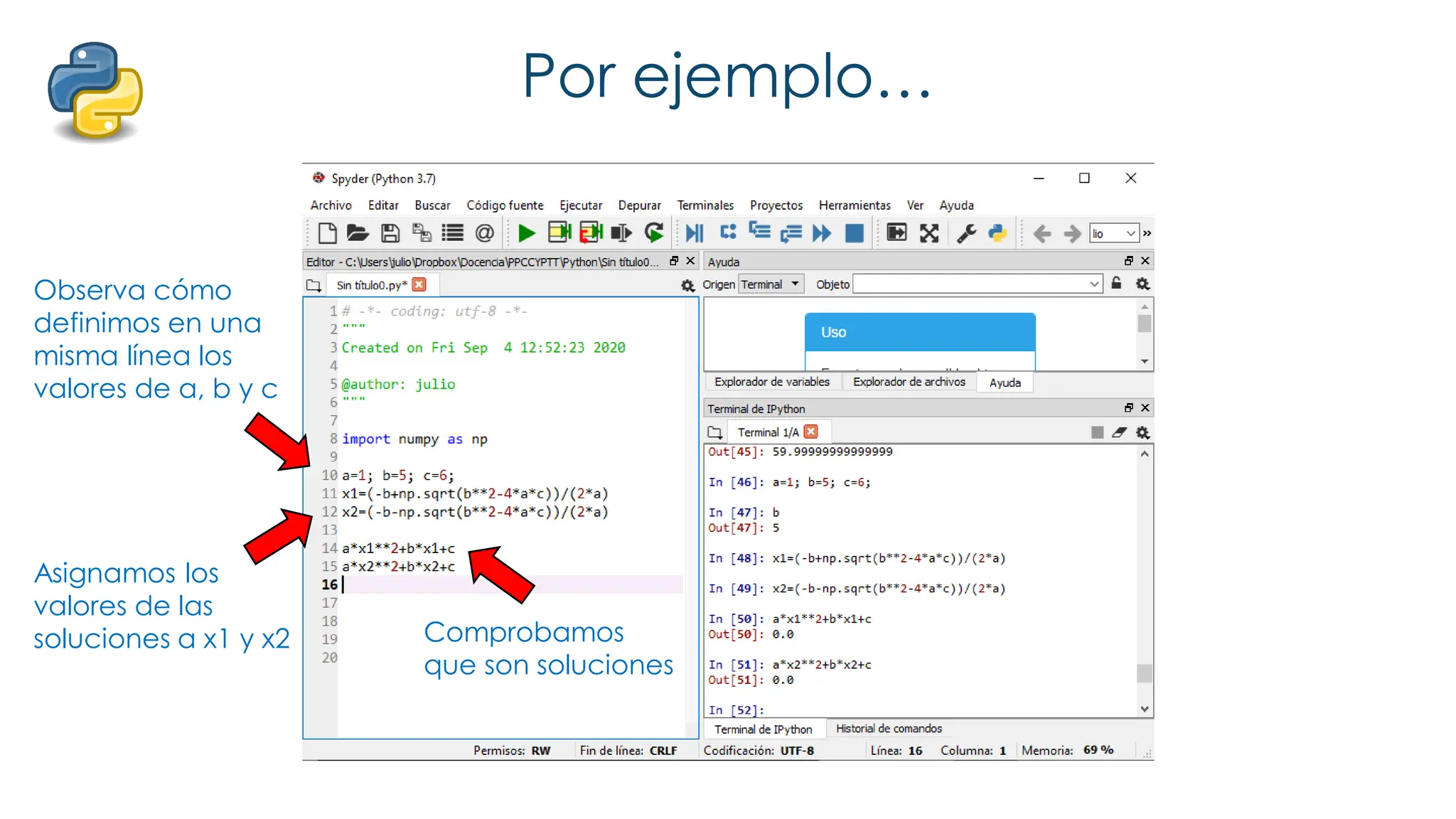Open working directory dropdown showing 'lio'
Image resolution: width=1456 pixels, height=819 pixels.
point(1114,233)
